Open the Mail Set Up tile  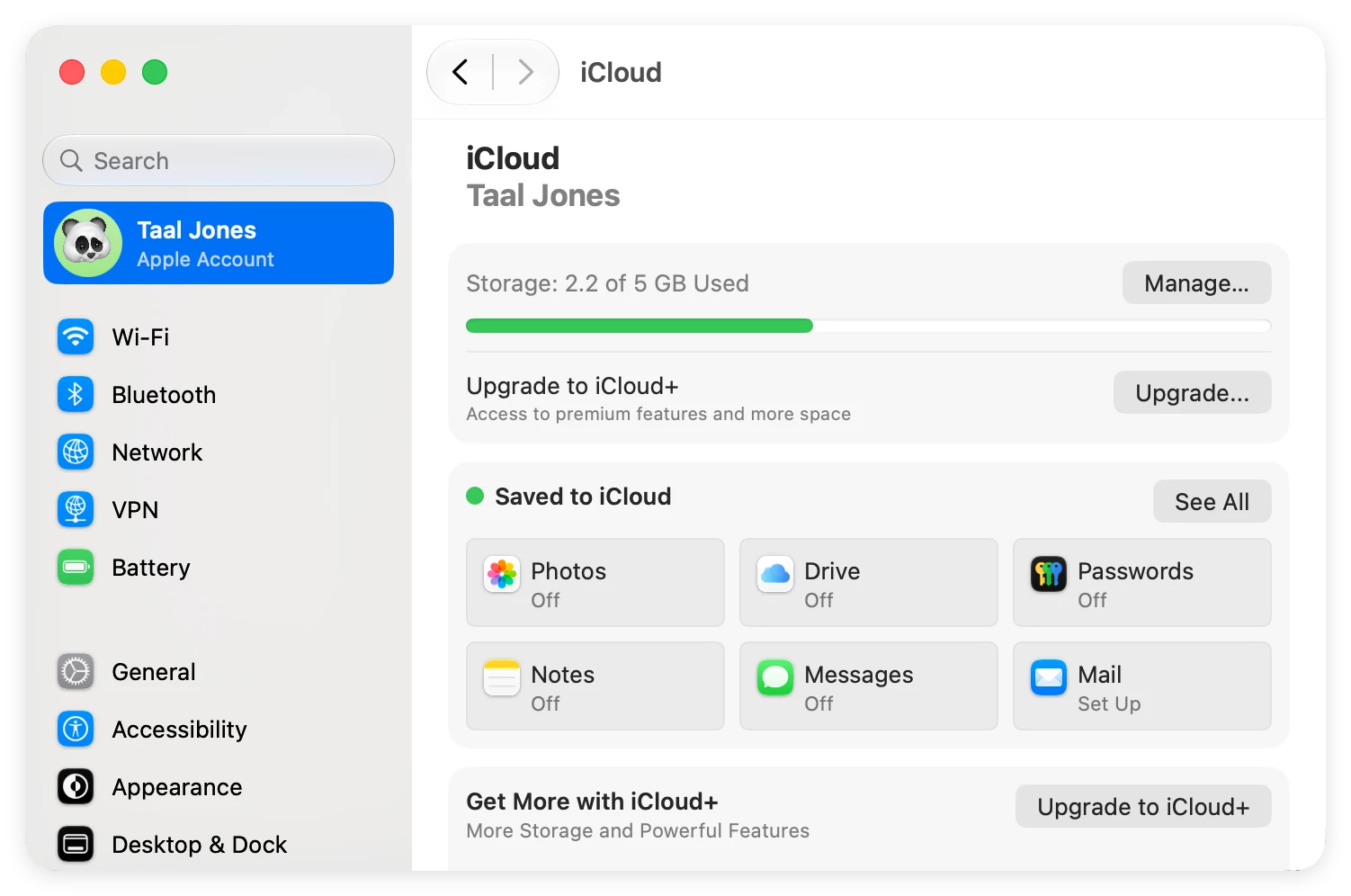[x=1142, y=686]
